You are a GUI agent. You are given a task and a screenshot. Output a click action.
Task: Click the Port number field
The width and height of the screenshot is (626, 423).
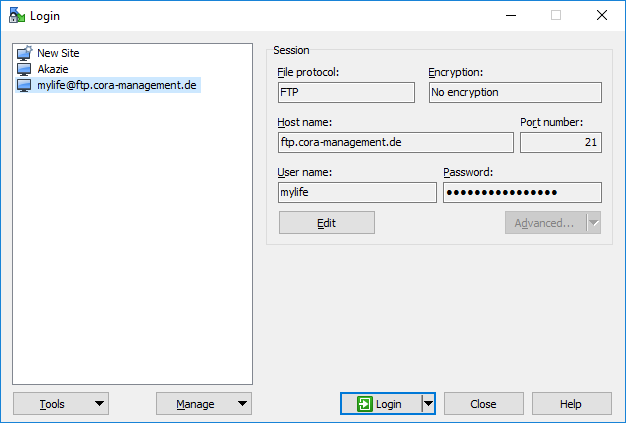click(560, 142)
